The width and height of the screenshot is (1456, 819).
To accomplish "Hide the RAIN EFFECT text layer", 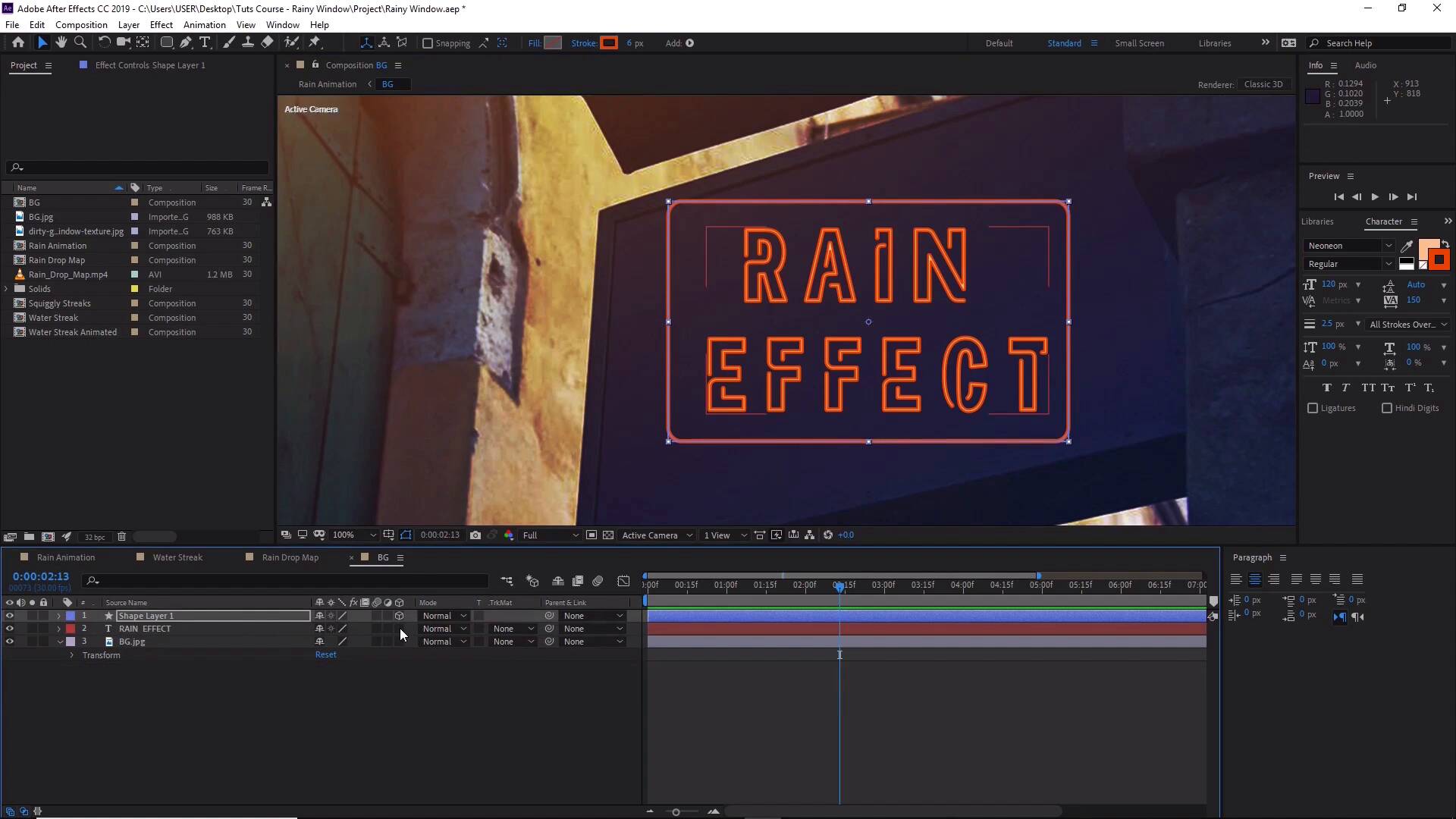I will pyautogui.click(x=9, y=629).
